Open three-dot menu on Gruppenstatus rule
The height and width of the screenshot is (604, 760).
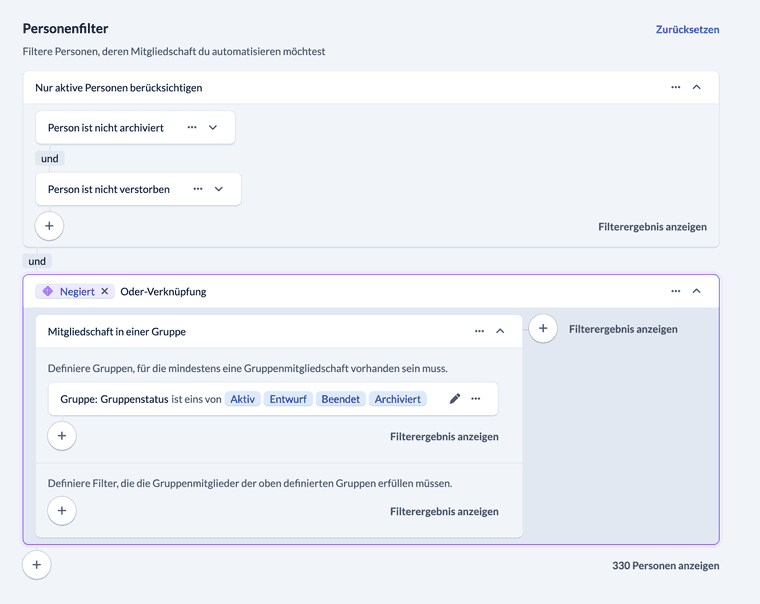coord(476,399)
